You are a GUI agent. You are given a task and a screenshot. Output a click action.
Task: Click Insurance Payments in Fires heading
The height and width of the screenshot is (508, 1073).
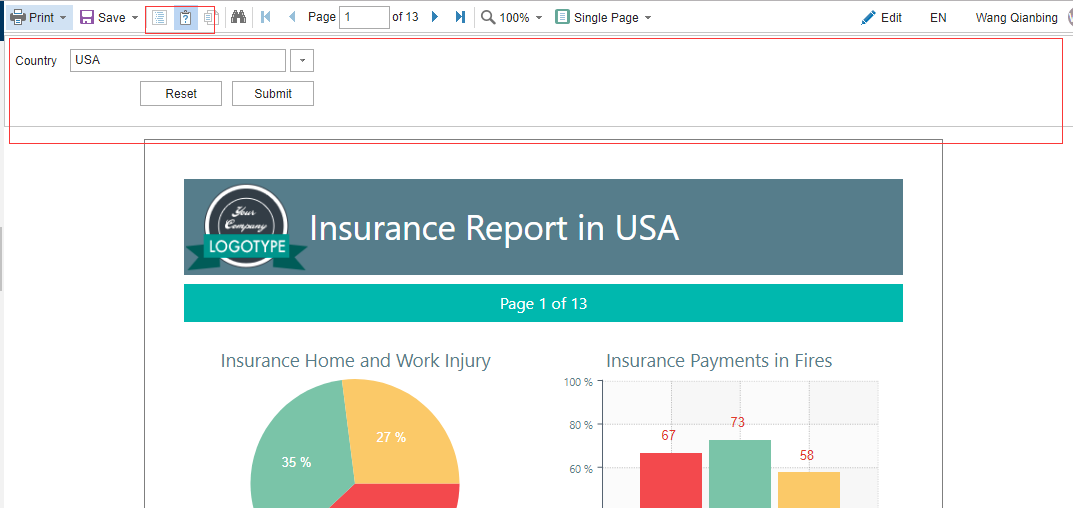click(719, 361)
